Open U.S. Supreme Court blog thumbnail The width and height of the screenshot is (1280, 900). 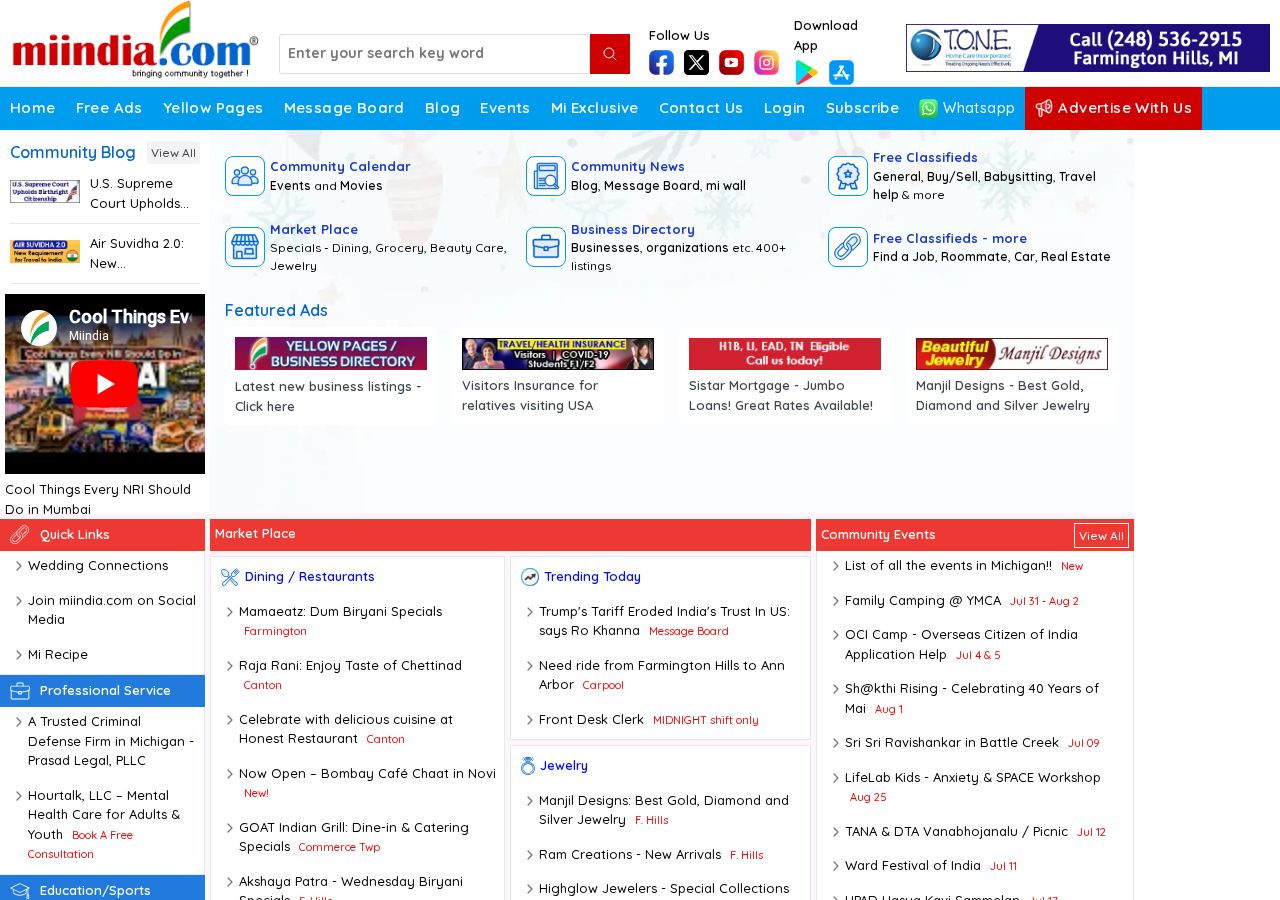coord(45,192)
